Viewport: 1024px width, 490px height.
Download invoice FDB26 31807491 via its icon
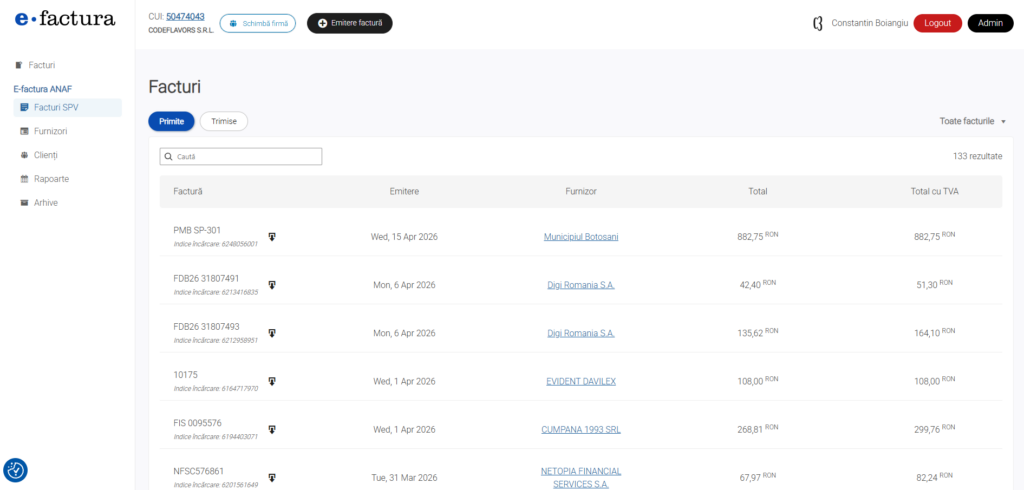pos(272,285)
